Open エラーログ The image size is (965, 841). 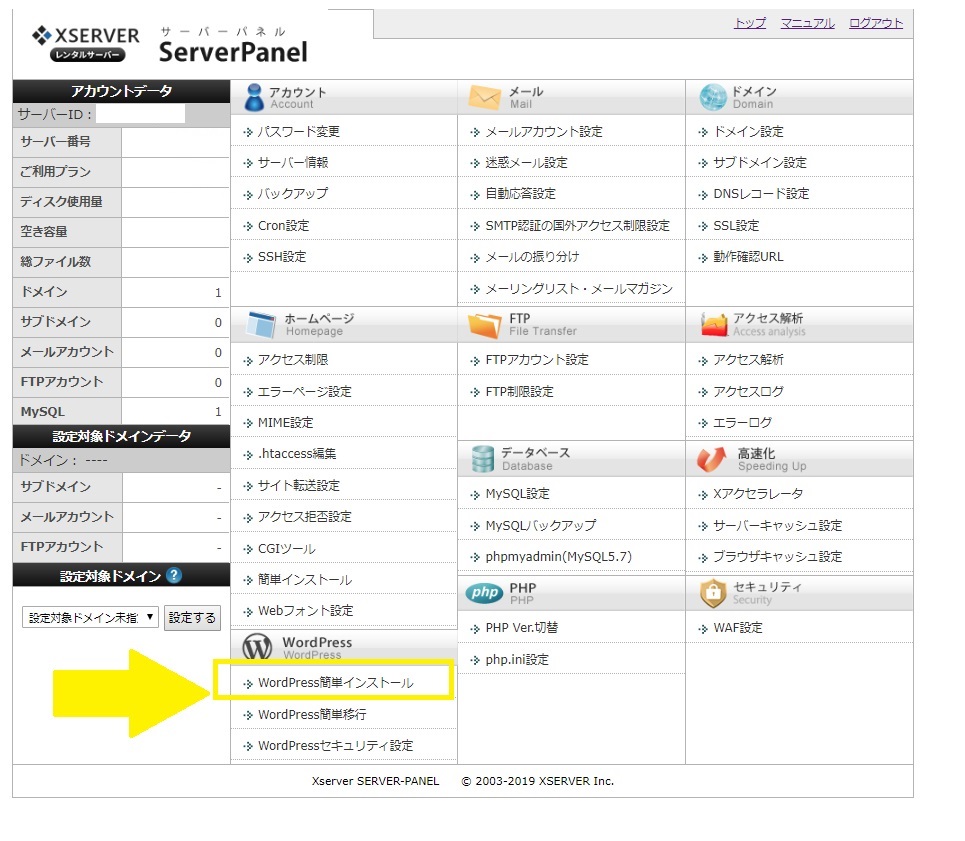tap(742, 423)
